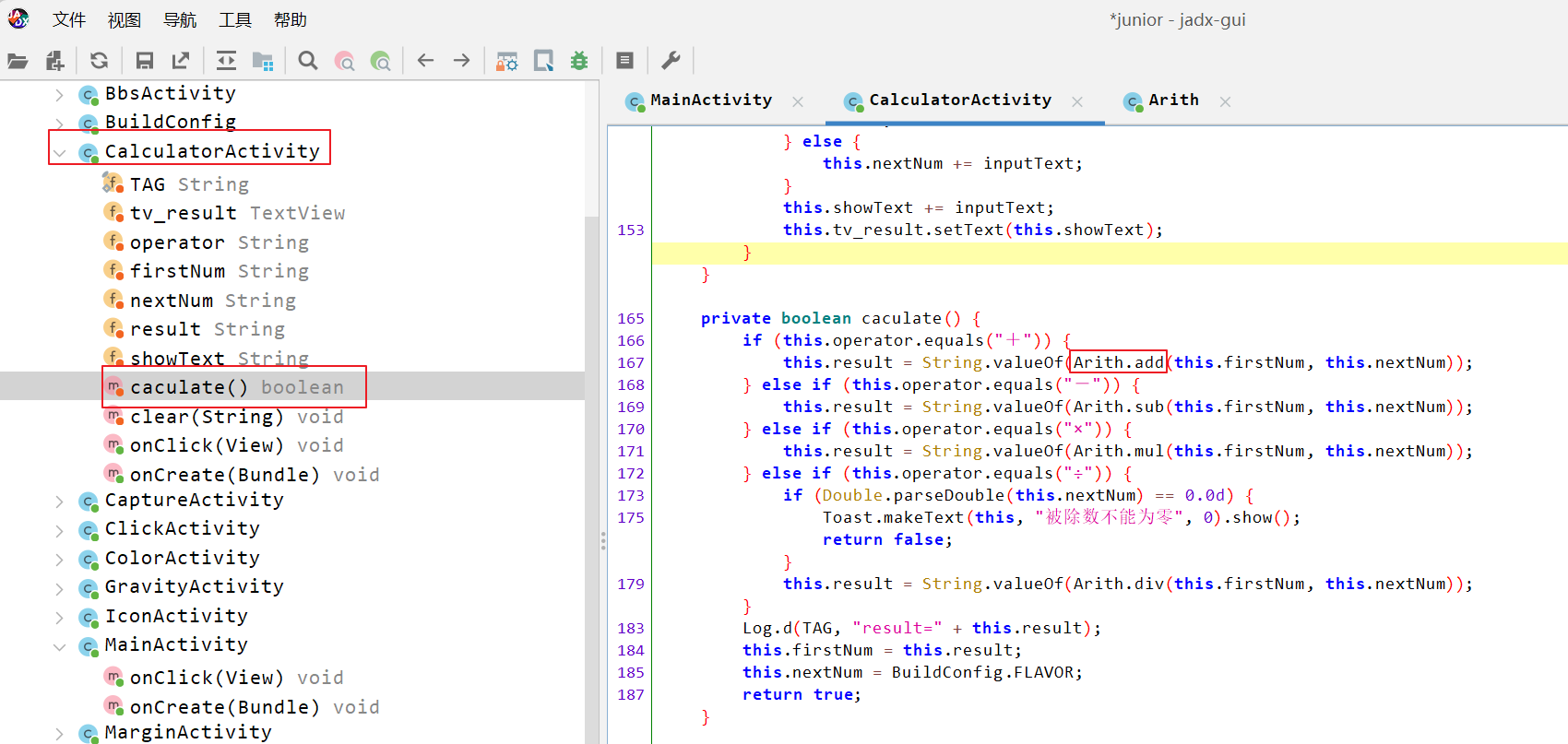Image resolution: width=1568 pixels, height=744 pixels.
Task: Close the Arith tab
Action: (x=1225, y=101)
